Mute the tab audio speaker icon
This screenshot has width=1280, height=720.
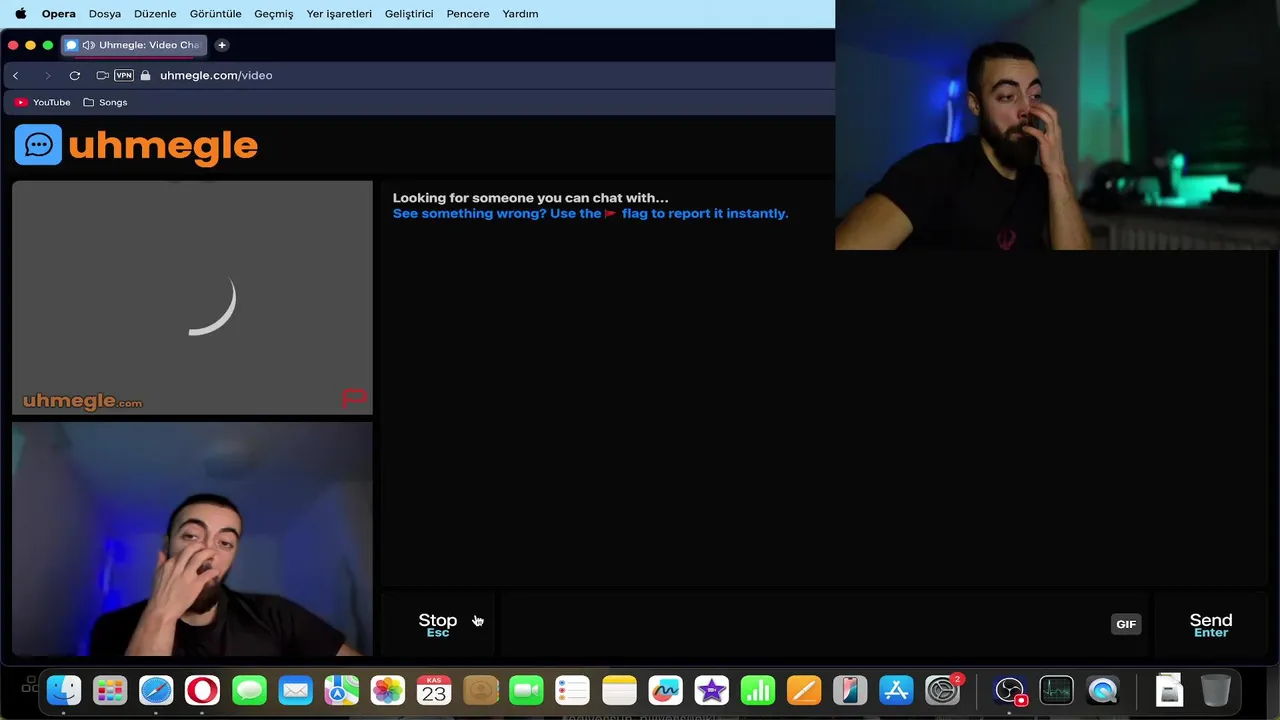(89, 45)
